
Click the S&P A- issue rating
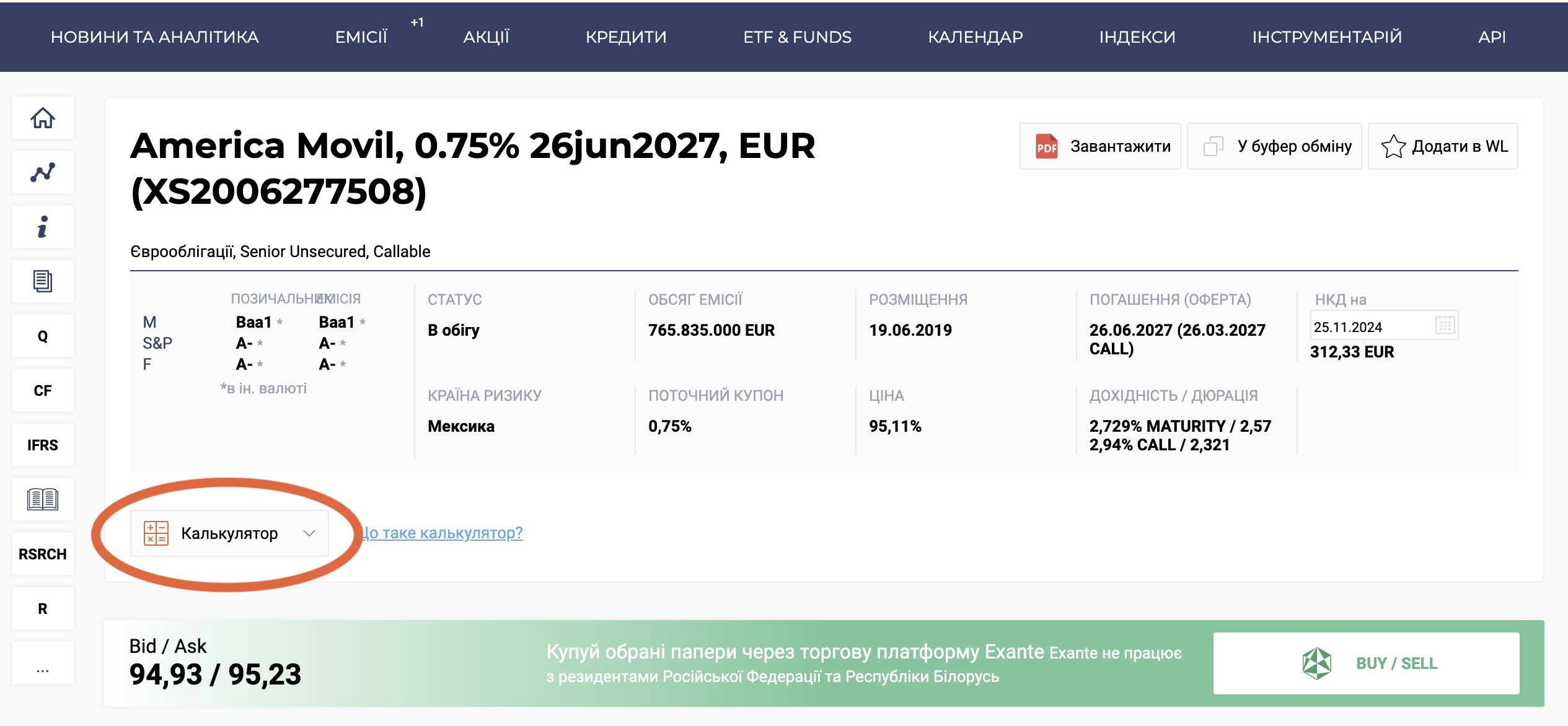pyautogui.click(x=327, y=343)
